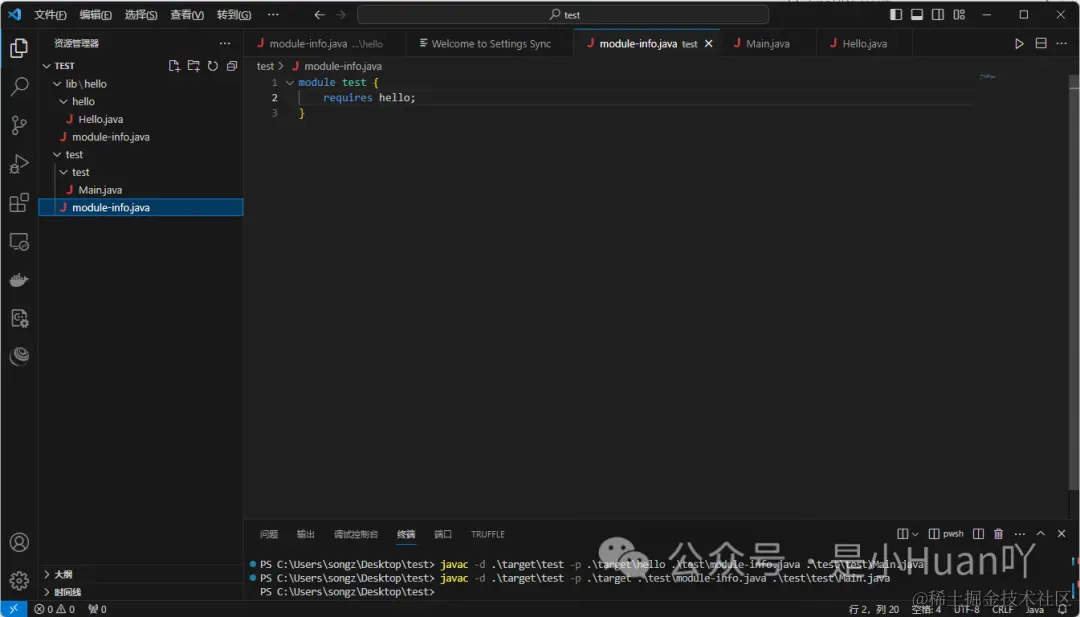The image size is (1080, 617).
Task: Open customize layout button
Action: pyautogui.click(x=959, y=14)
